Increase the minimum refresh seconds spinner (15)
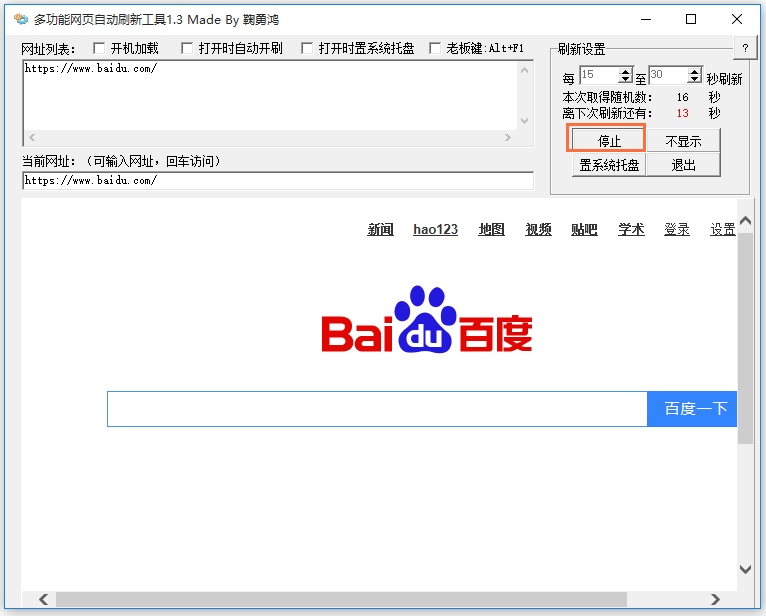The height and width of the screenshot is (616, 766). pos(625,72)
